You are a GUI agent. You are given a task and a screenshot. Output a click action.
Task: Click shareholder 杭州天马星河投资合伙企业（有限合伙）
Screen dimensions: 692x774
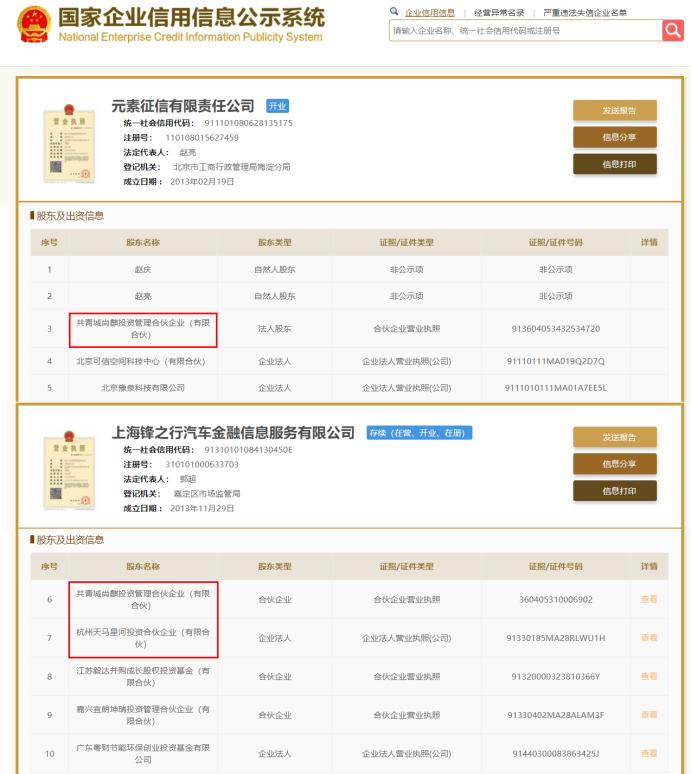coord(143,638)
